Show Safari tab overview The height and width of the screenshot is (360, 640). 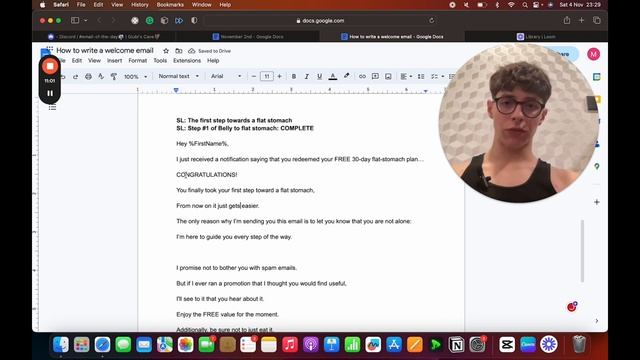597,20
